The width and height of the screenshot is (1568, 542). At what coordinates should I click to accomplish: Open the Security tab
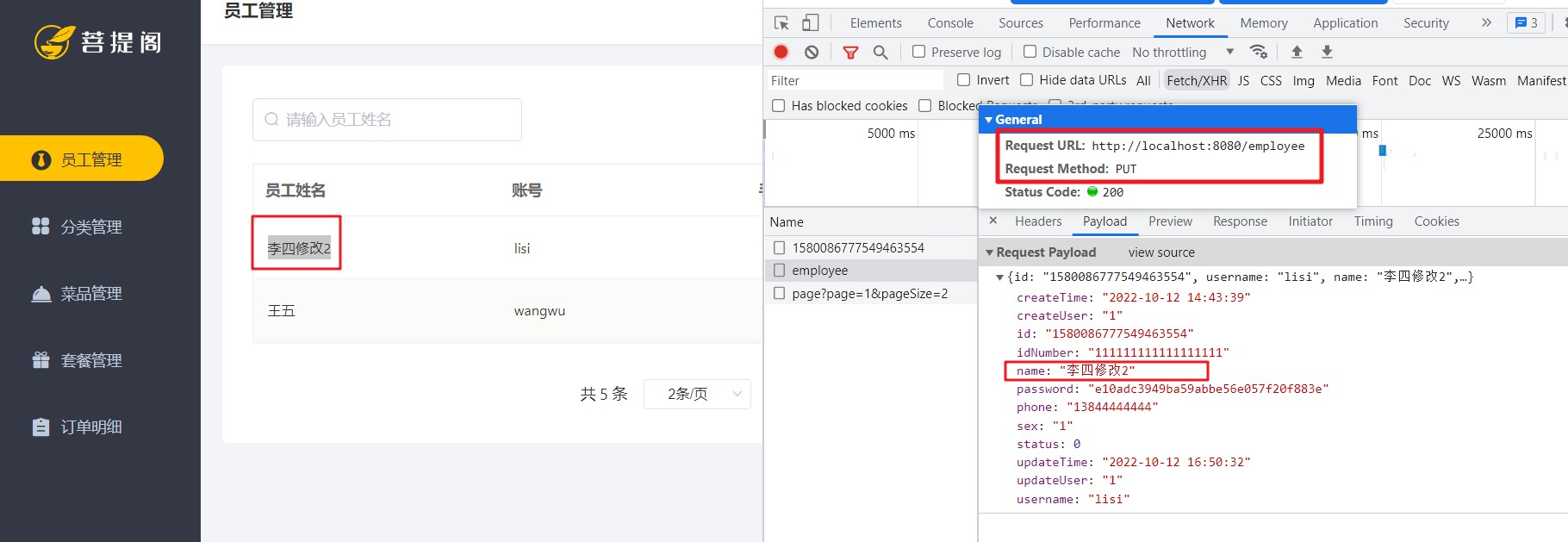pyautogui.click(x=1426, y=23)
